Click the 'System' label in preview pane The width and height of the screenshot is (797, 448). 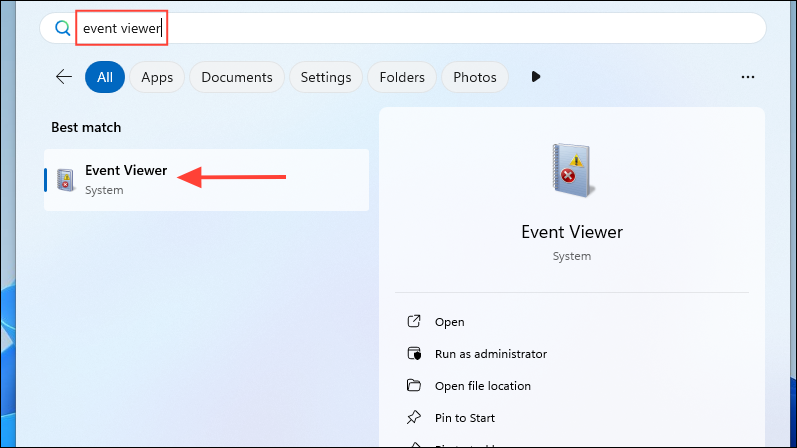click(x=572, y=256)
